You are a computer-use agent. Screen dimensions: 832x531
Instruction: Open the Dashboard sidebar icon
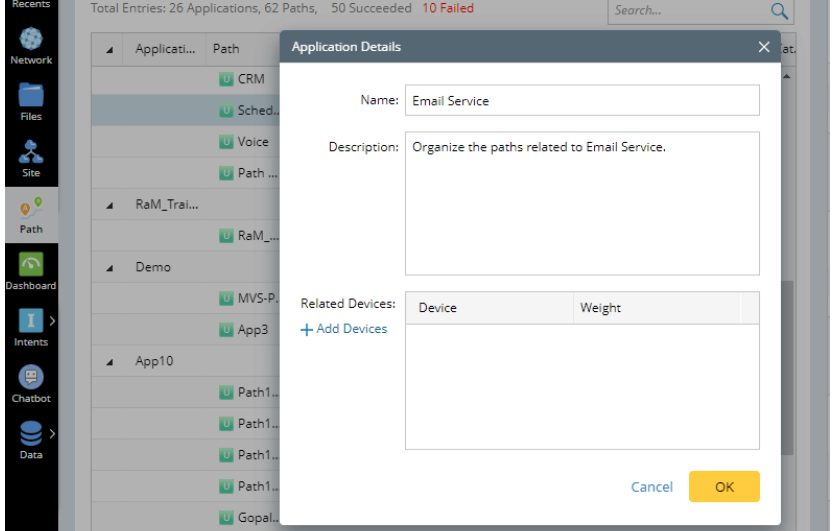31,269
